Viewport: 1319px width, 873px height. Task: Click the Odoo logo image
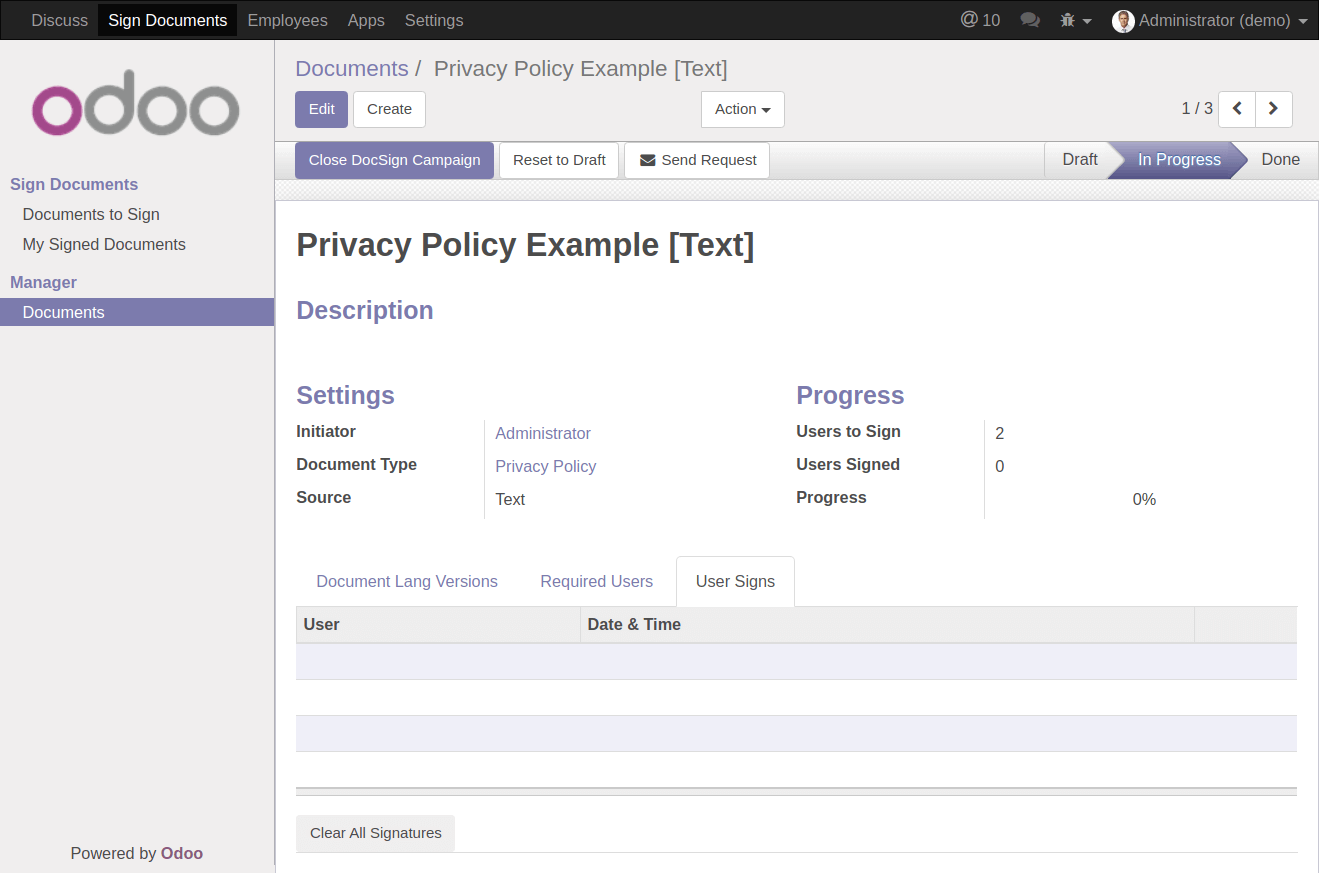click(136, 103)
